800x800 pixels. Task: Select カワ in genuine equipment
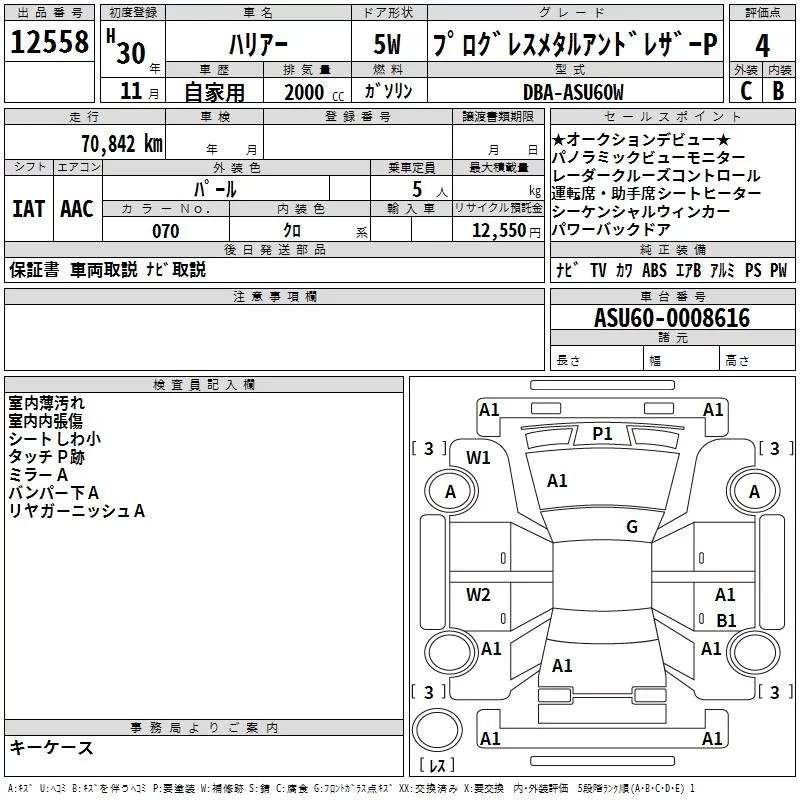pos(623,270)
